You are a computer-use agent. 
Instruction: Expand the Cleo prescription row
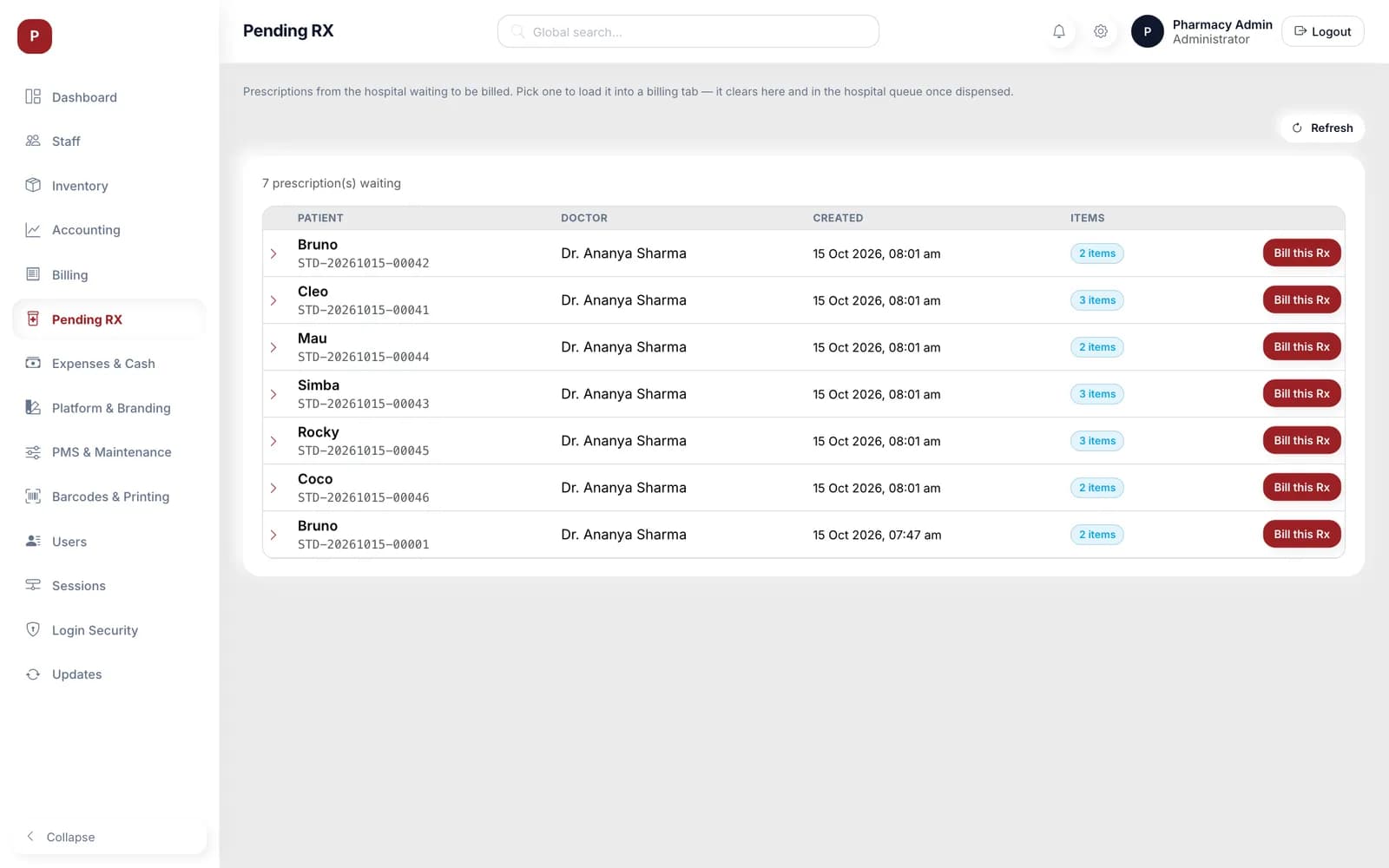pyautogui.click(x=273, y=300)
